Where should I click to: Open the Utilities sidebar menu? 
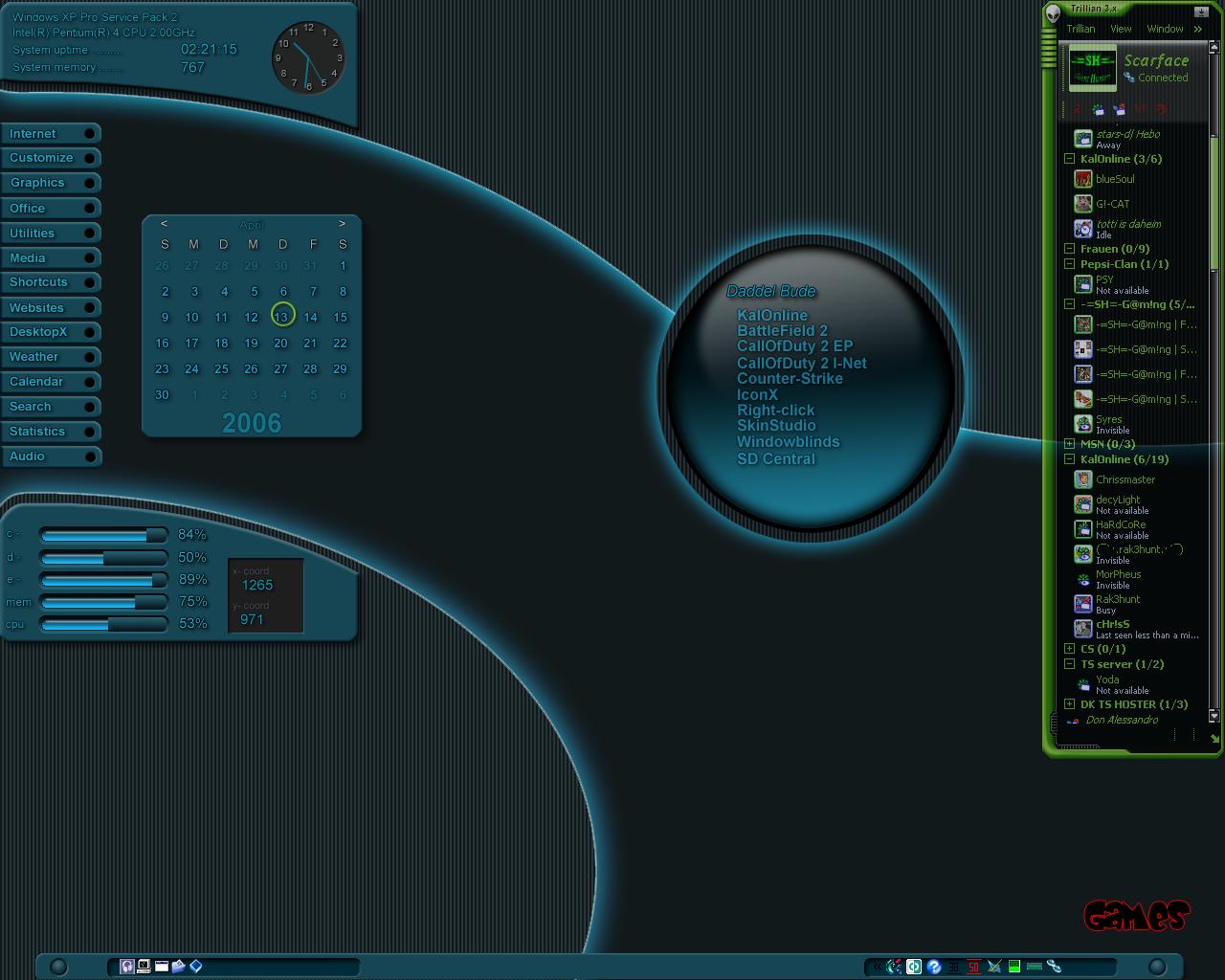[x=51, y=234]
